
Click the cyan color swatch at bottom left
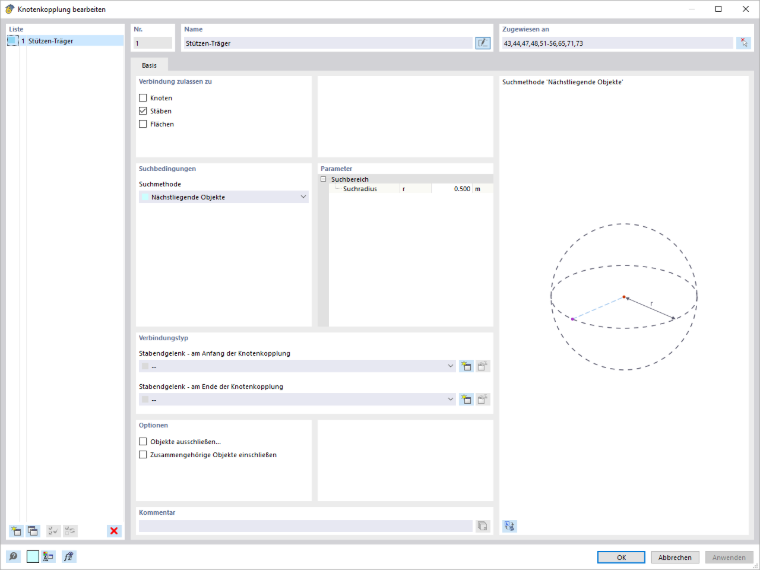[x=32, y=556]
